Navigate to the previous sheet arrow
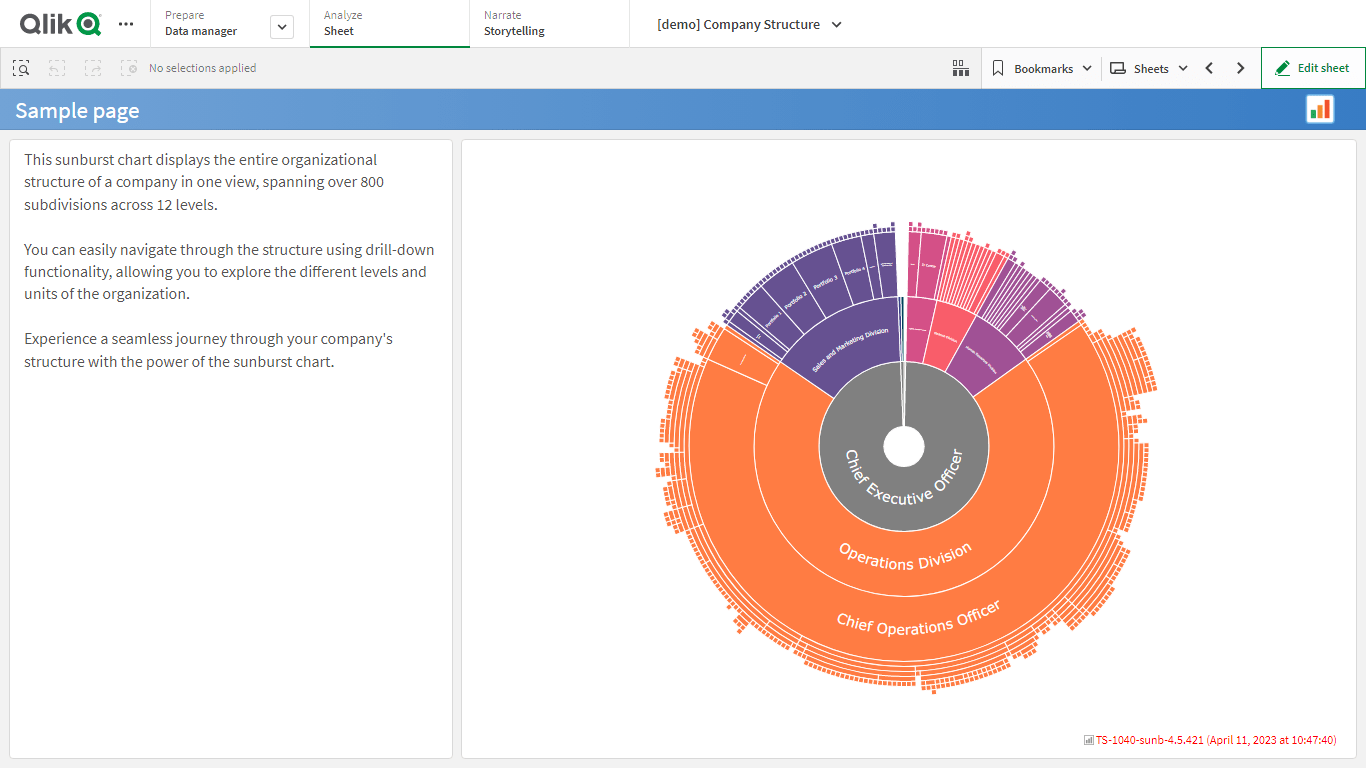1366x768 pixels. [x=1208, y=67]
